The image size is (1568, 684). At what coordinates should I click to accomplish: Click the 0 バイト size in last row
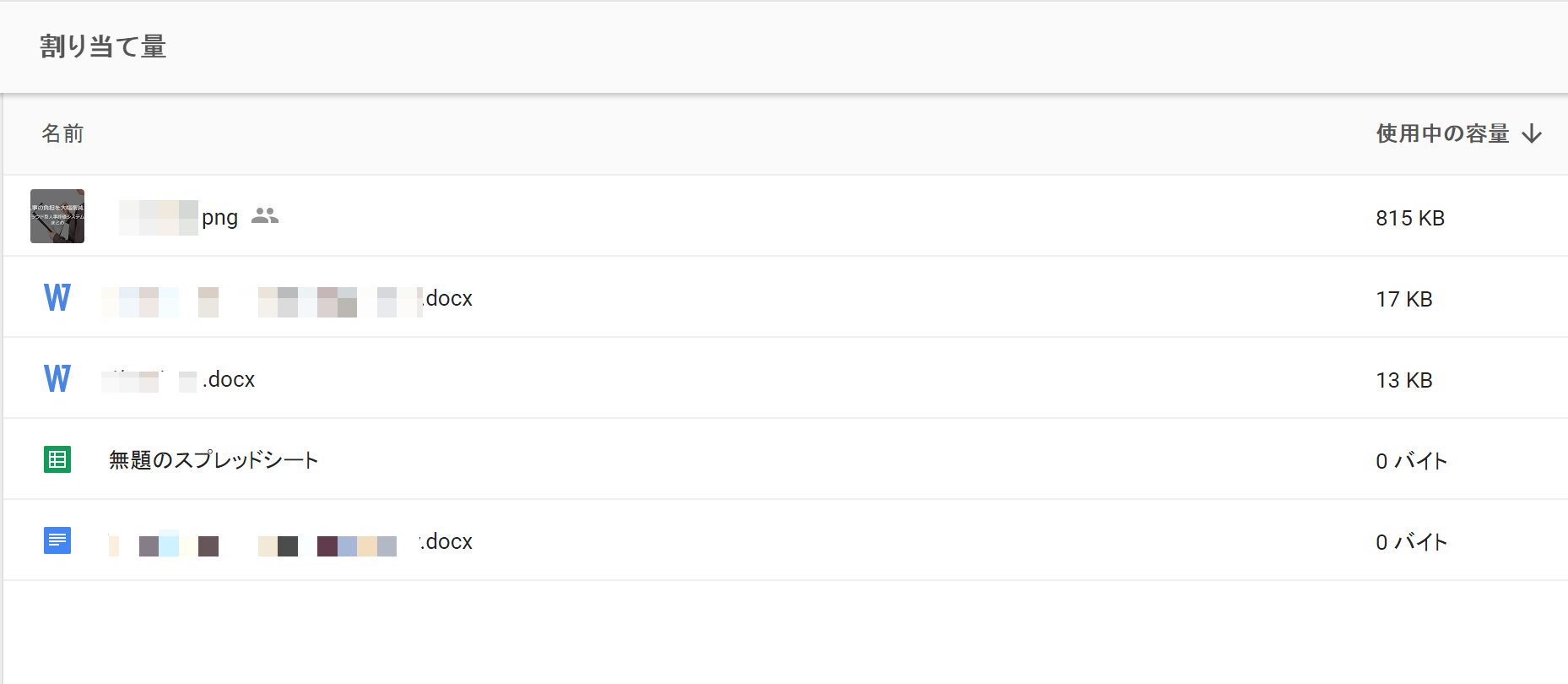[x=1412, y=542]
